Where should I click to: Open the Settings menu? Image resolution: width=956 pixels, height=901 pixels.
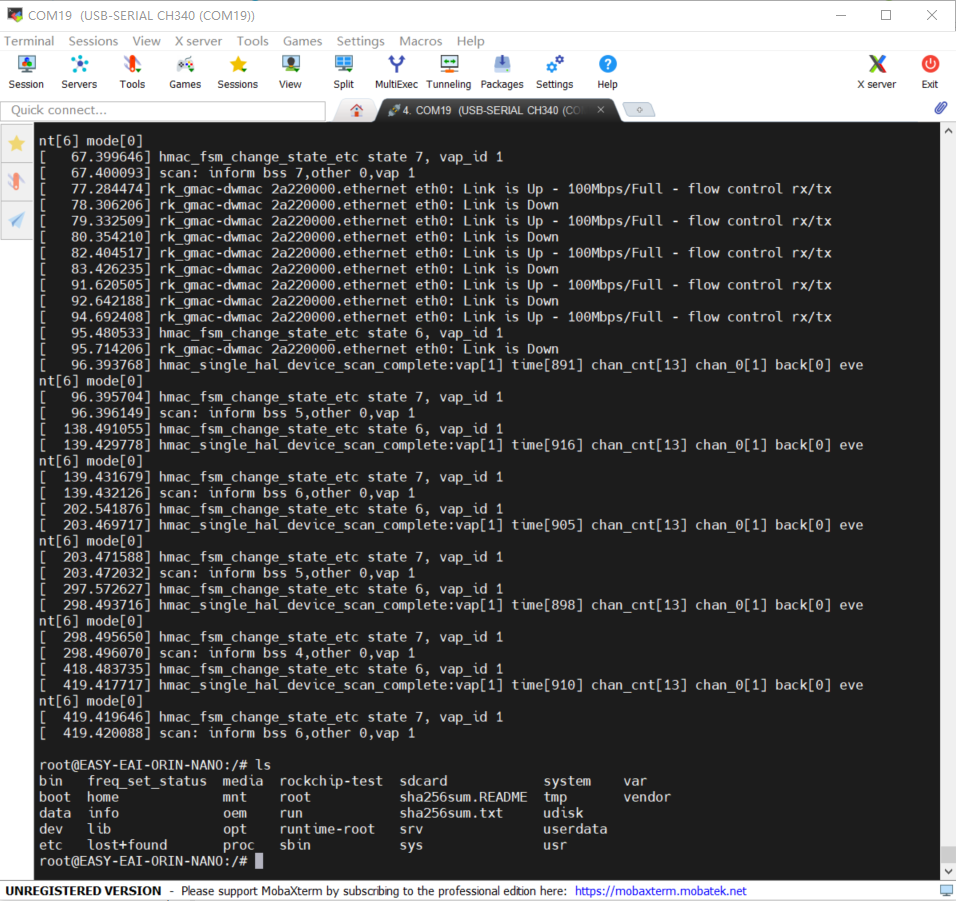(360, 41)
